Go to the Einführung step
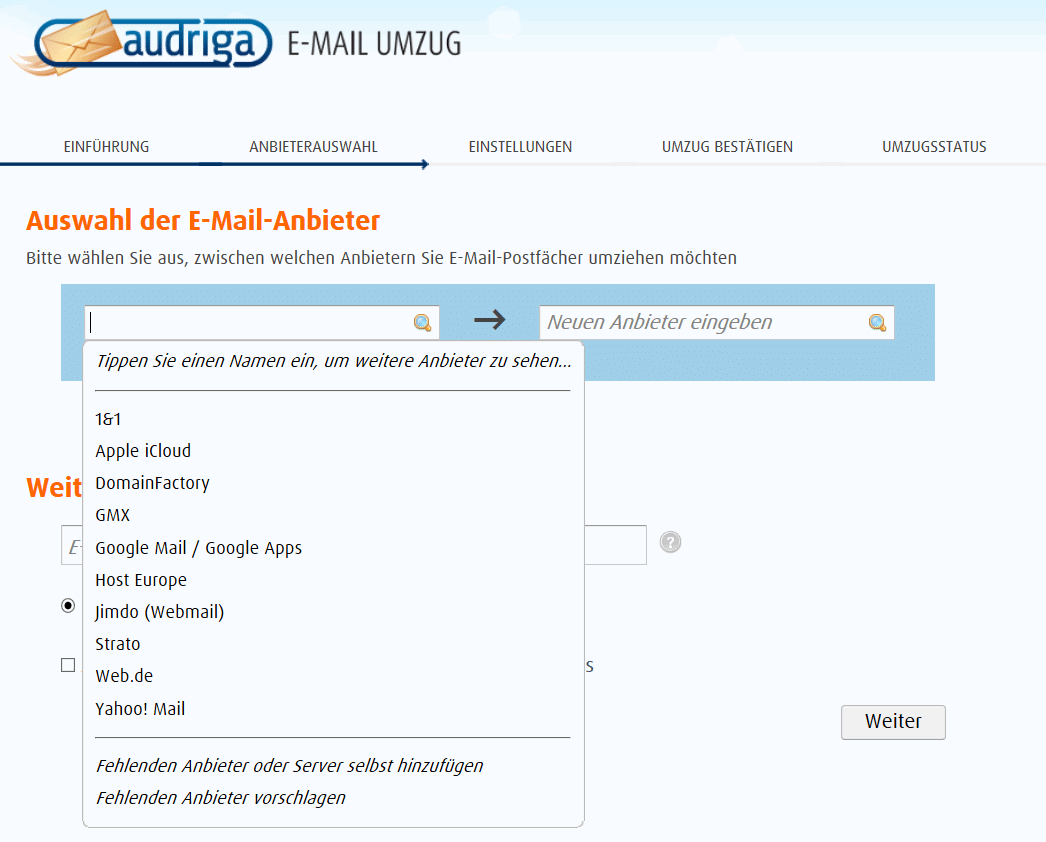1046x842 pixels. (x=106, y=147)
